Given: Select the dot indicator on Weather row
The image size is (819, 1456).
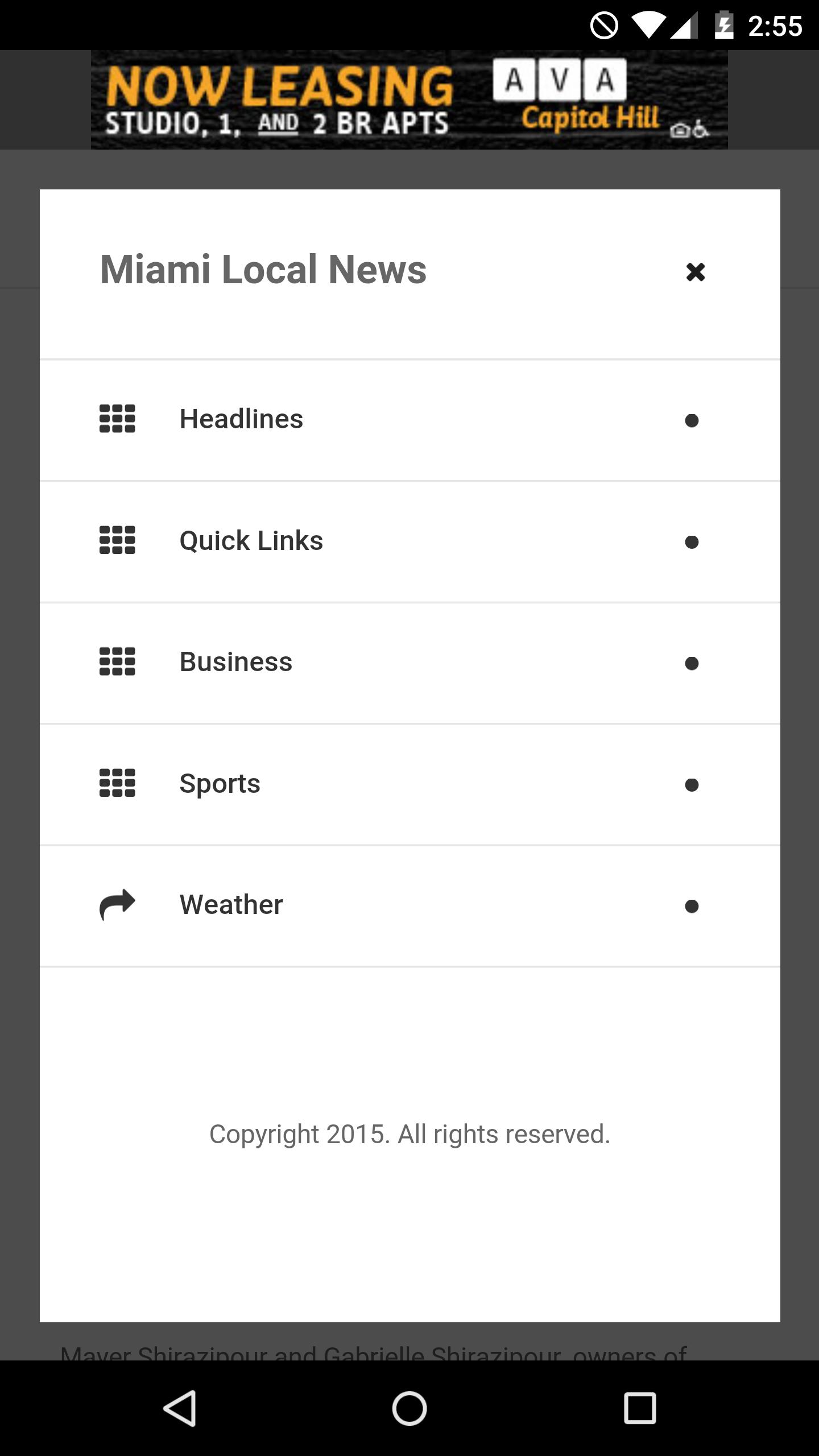Looking at the screenshot, I should (692, 906).
